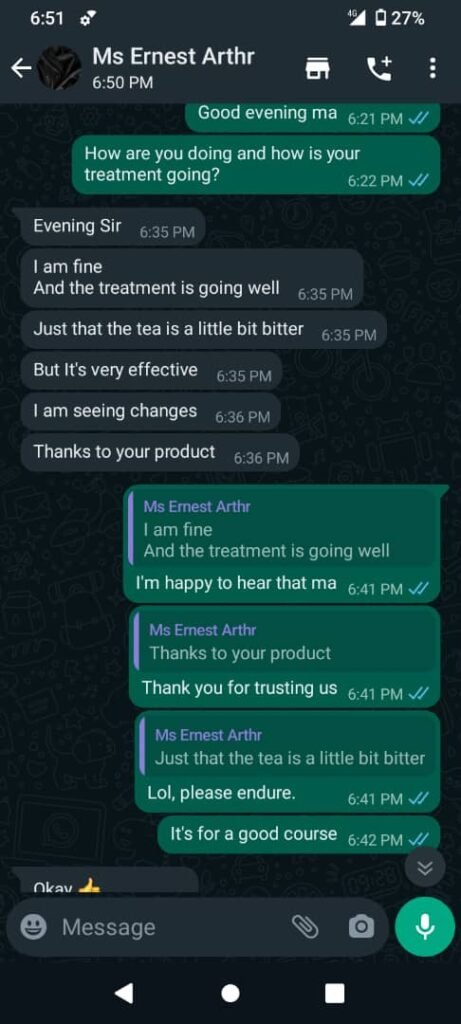Tap quoted 'Just that the tea is a little bit bitter'
Image resolution: width=461 pixels, height=1024 pixels.
point(287,746)
